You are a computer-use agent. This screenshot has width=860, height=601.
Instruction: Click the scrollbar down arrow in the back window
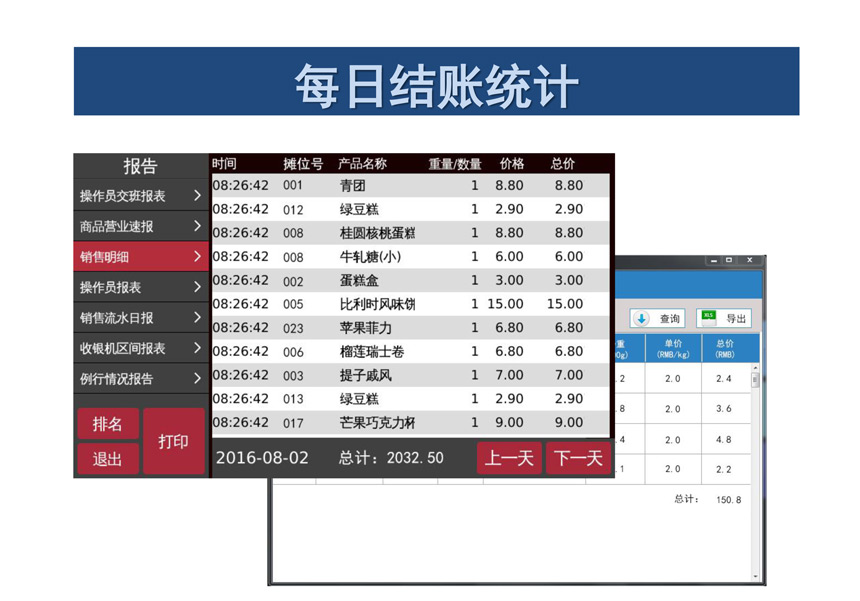755,576
